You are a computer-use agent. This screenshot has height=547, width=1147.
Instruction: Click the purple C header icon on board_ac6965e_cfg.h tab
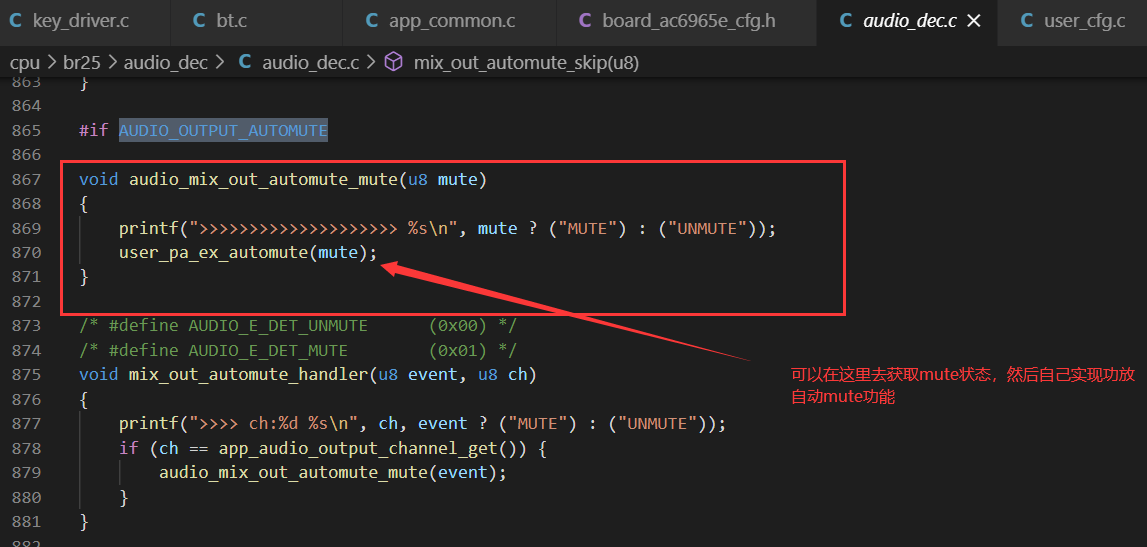pyautogui.click(x=585, y=21)
